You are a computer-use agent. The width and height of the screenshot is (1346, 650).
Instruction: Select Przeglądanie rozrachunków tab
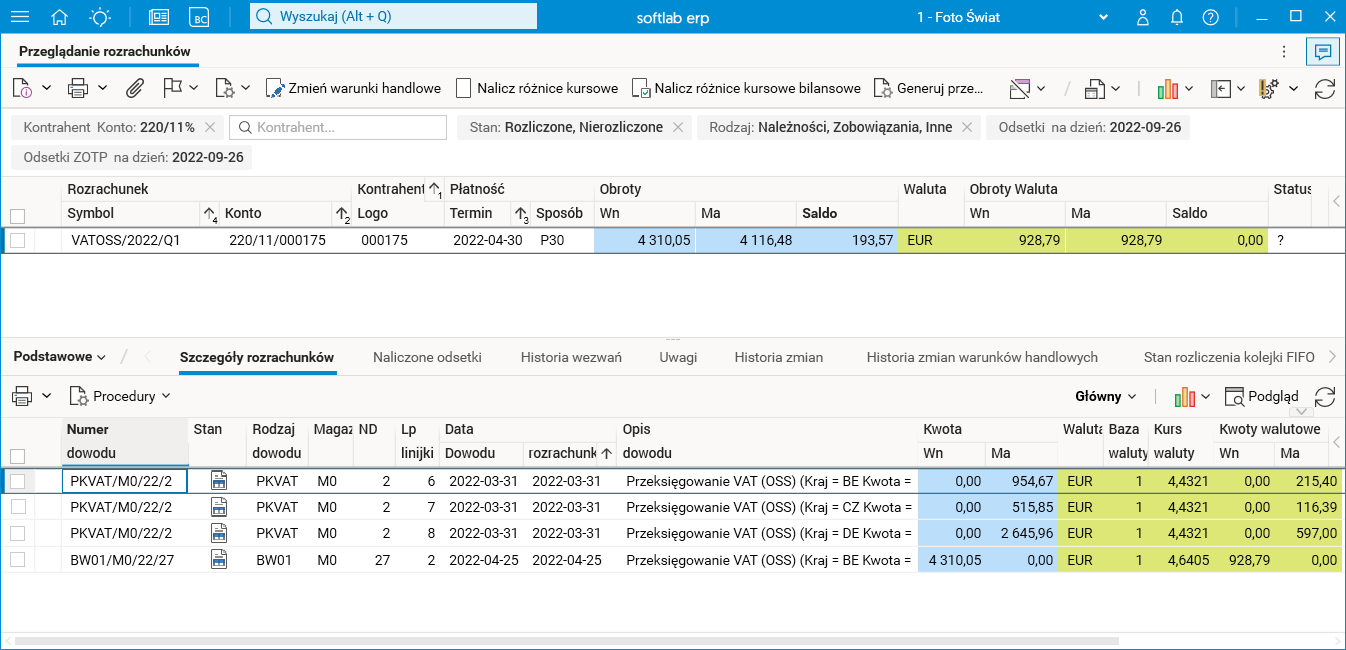click(x=104, y=51)
